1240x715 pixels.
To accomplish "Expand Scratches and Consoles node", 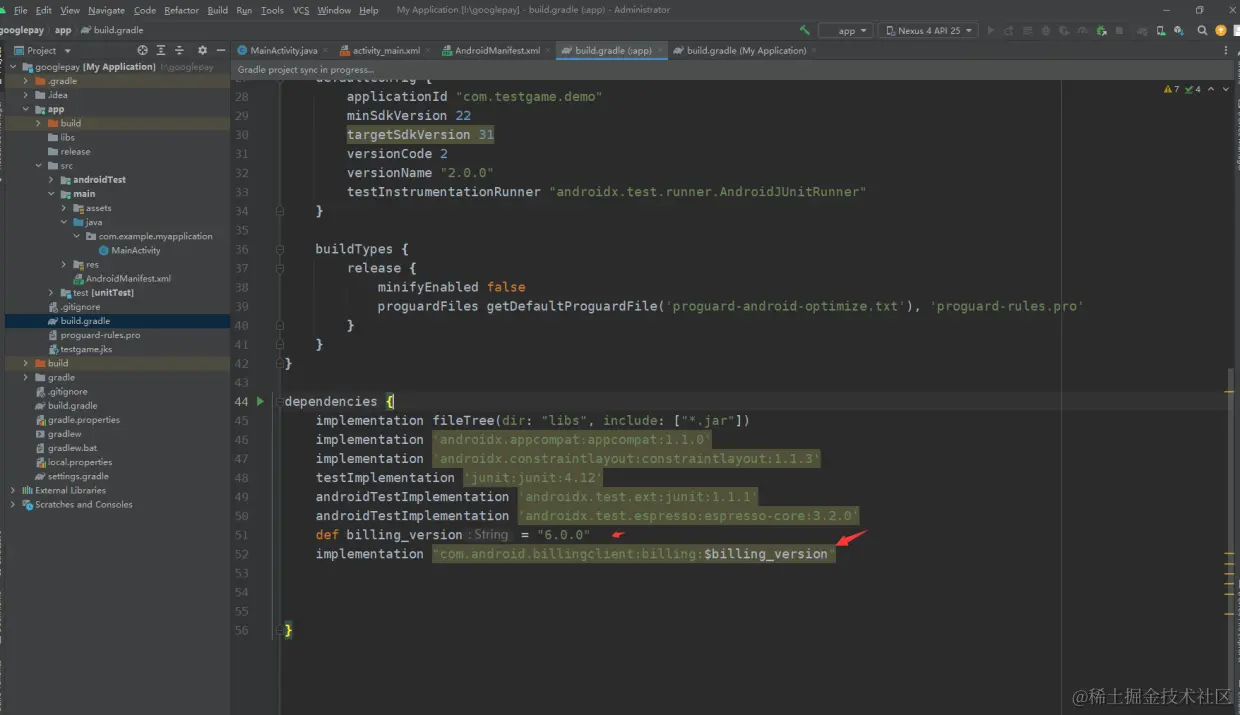I will [13, 504].
